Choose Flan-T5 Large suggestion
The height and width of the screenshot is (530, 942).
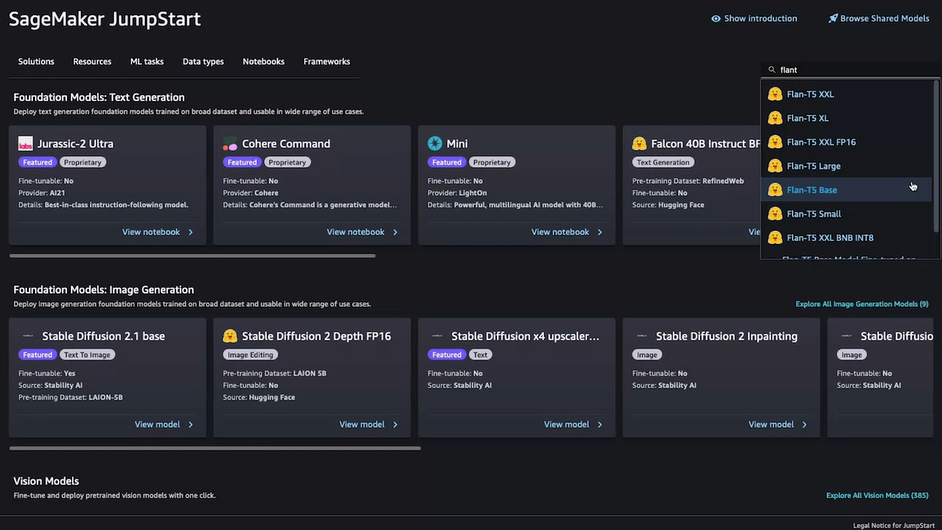click(846, 166)
